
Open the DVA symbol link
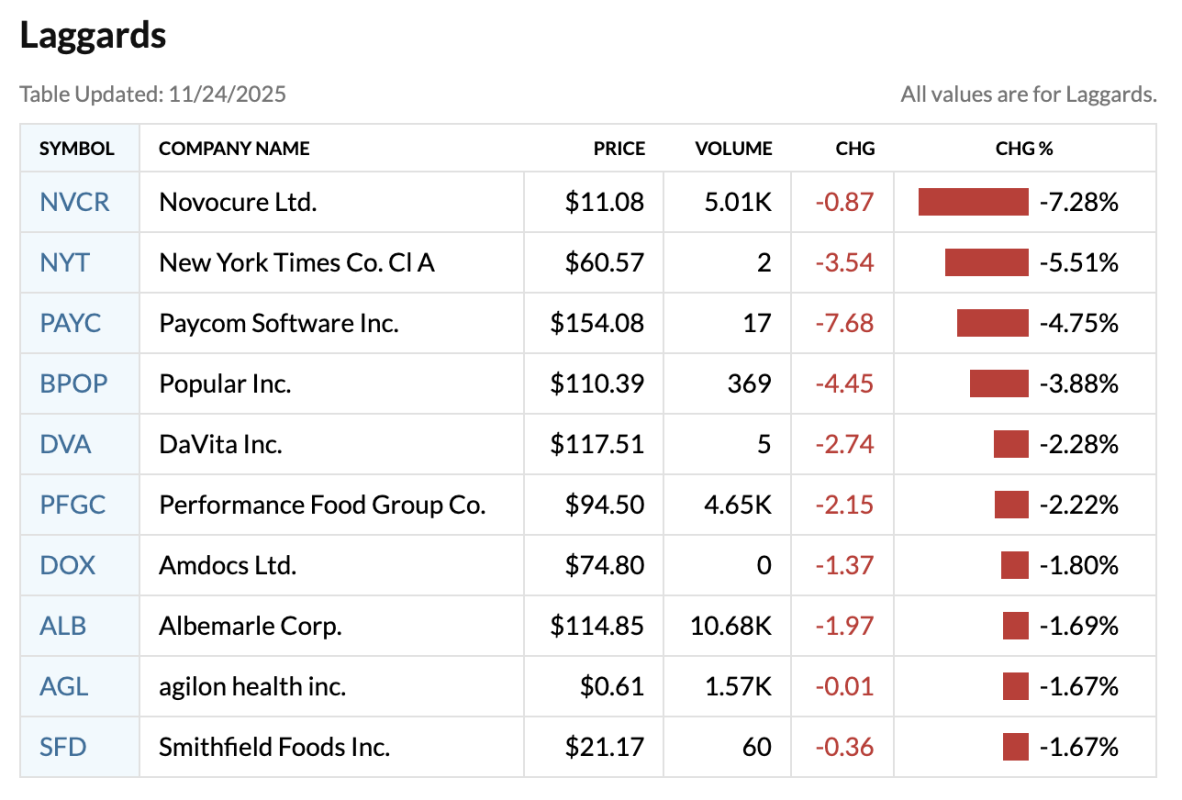65,444
